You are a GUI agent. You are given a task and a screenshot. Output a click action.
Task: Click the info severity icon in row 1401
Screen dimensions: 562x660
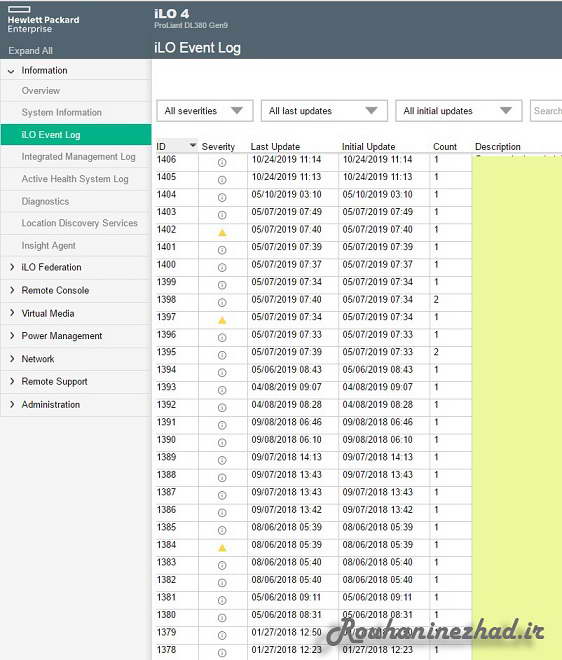222,250
